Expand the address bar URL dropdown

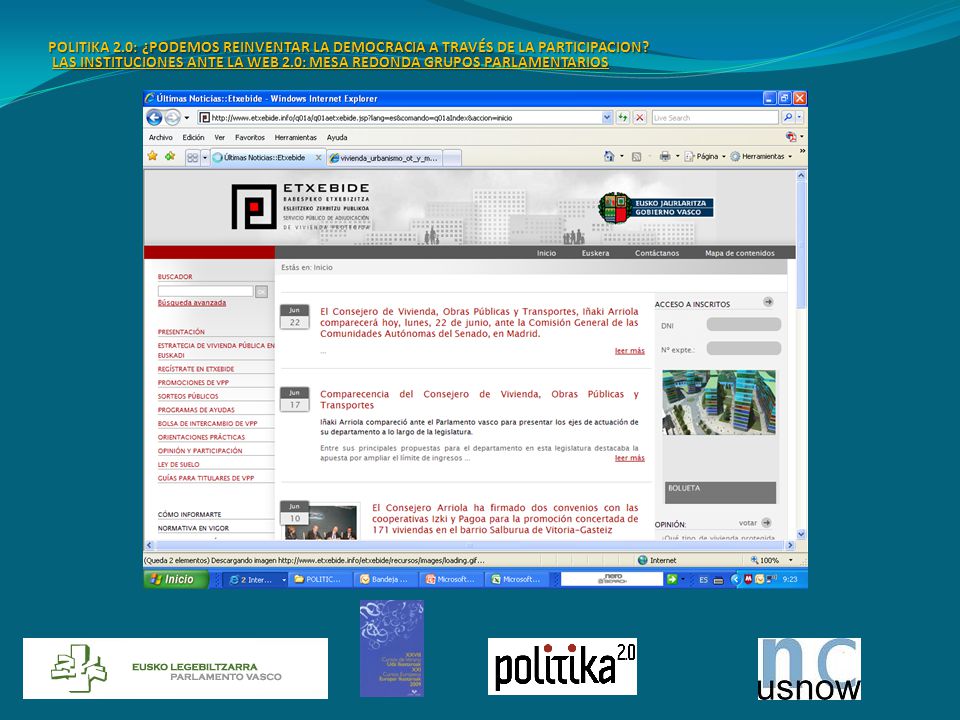pos(607,118)
